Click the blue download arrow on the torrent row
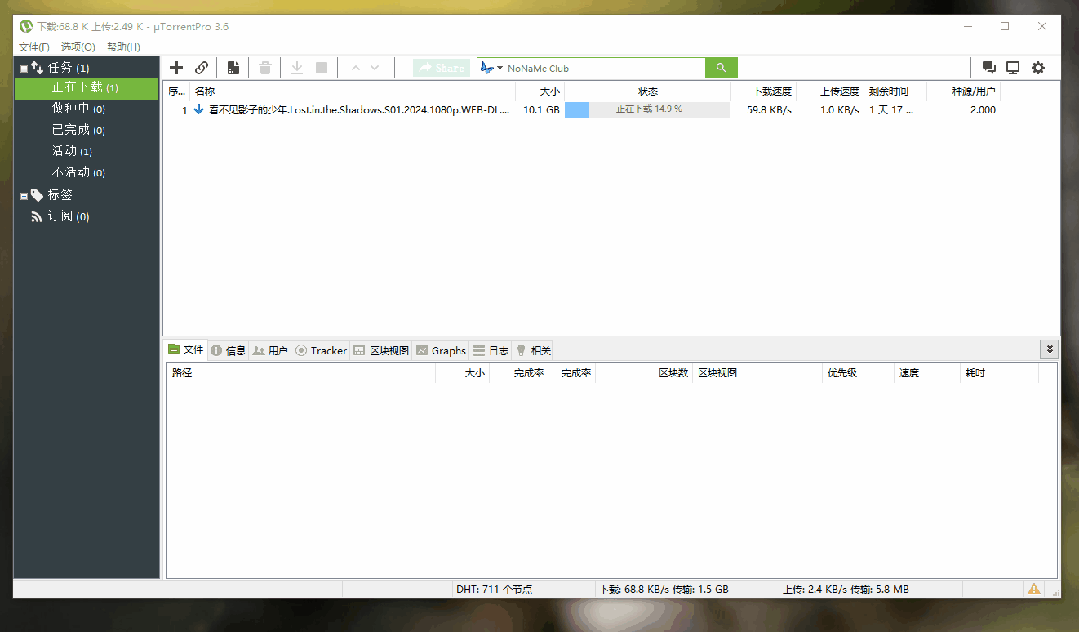 [199, 109]
